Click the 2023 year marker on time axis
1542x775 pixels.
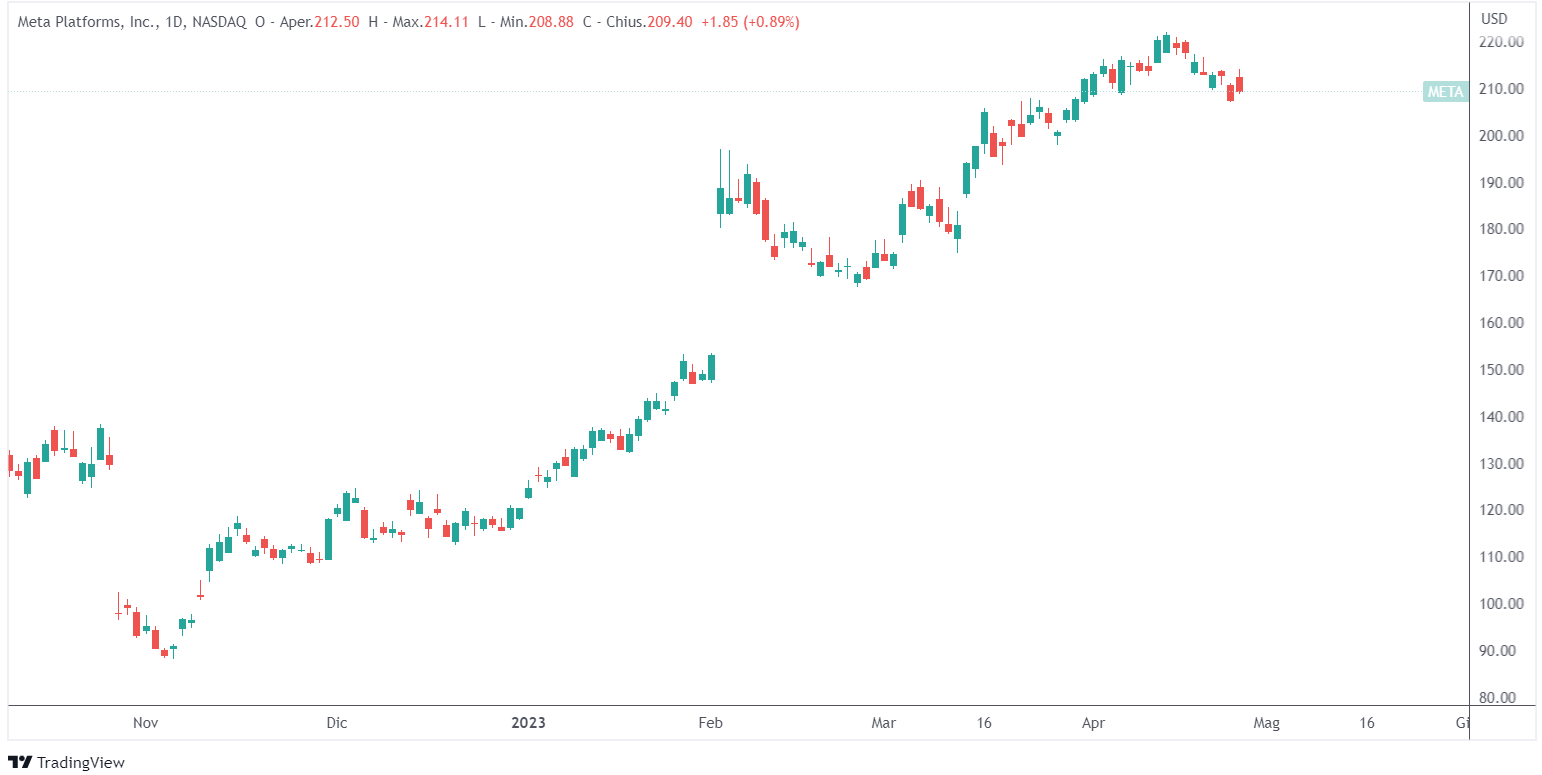tap(528, 723)
